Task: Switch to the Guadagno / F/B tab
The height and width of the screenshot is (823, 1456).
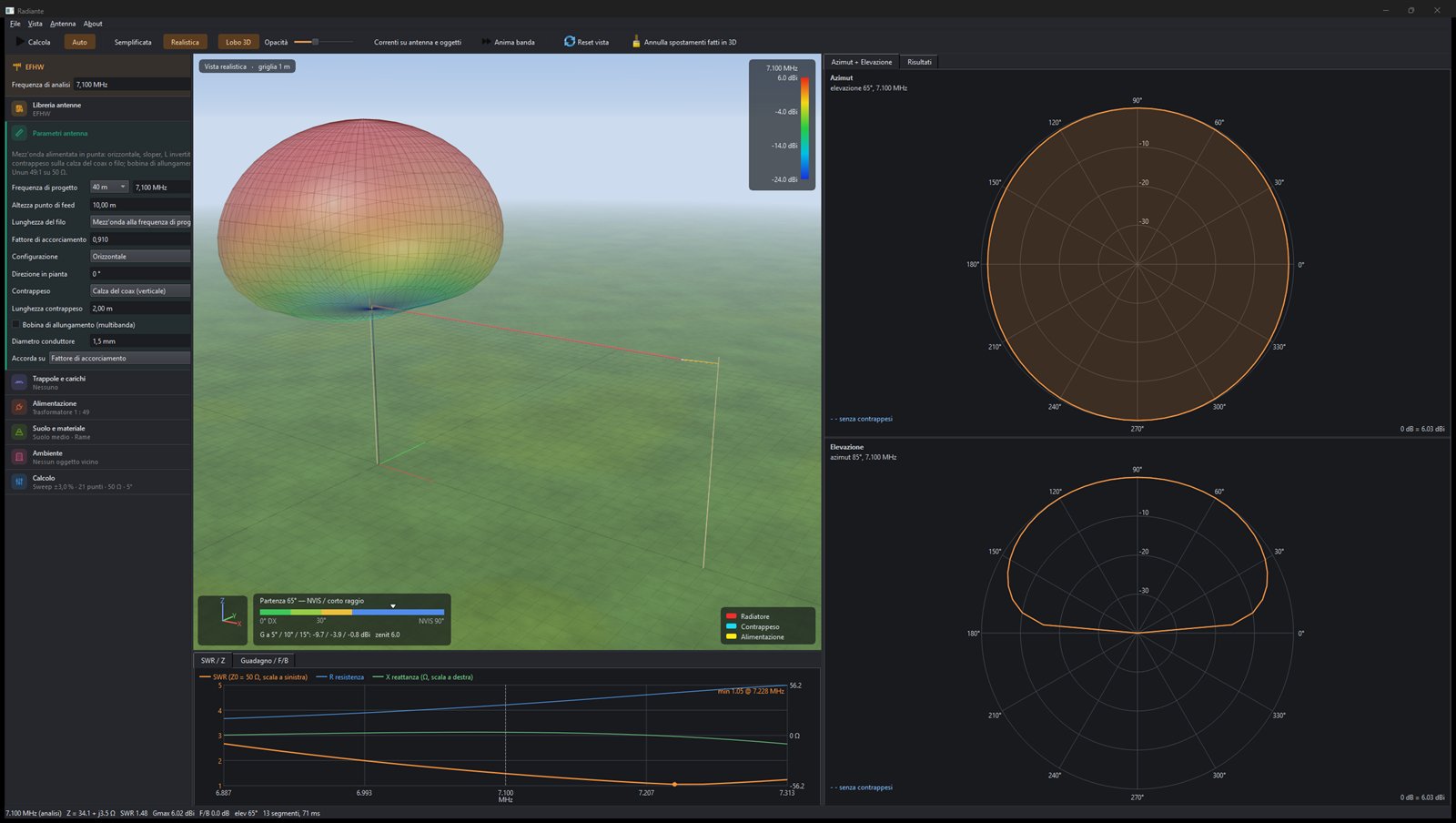Action: (264, 660)
